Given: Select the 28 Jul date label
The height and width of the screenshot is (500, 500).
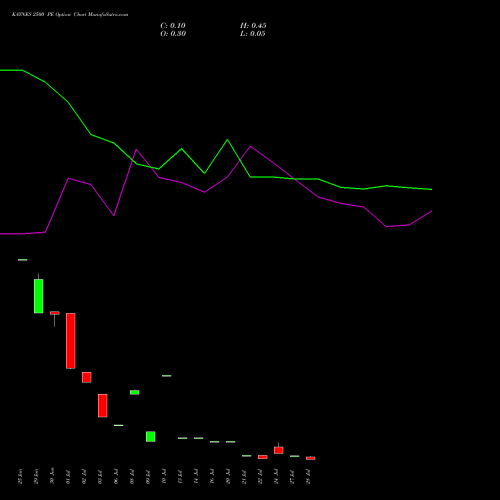Looking at the screenshot, I should tap(308, 476).
